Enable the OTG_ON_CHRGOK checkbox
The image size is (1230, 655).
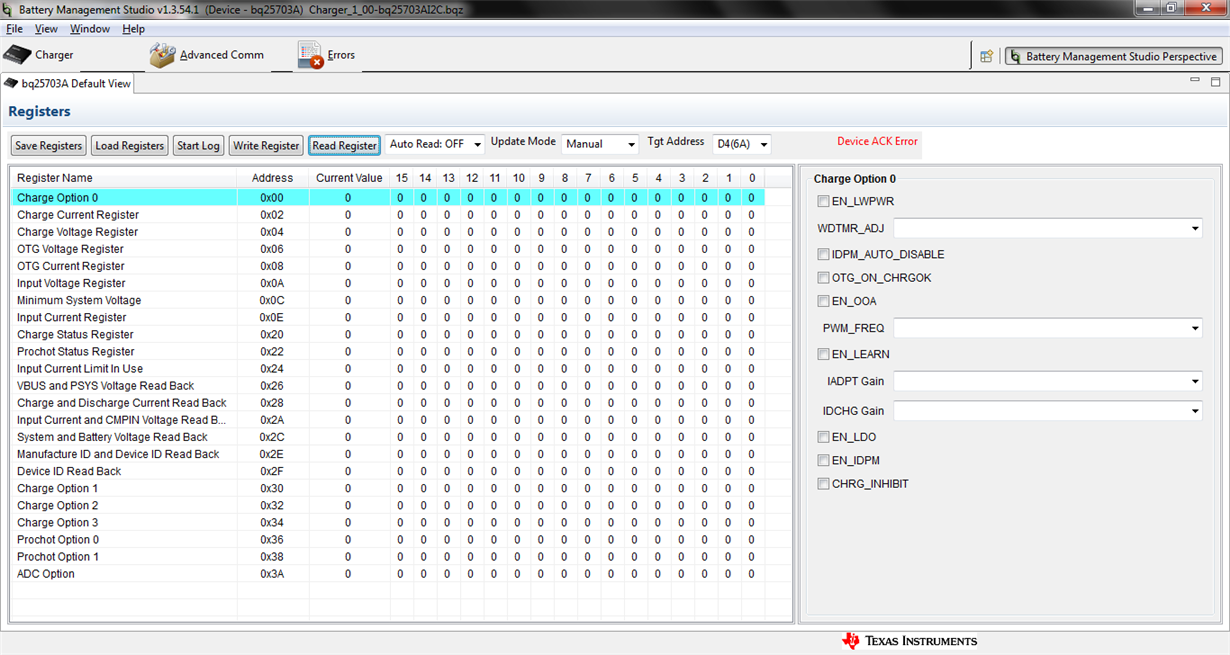pyautogui.click(x=823, y=277)
